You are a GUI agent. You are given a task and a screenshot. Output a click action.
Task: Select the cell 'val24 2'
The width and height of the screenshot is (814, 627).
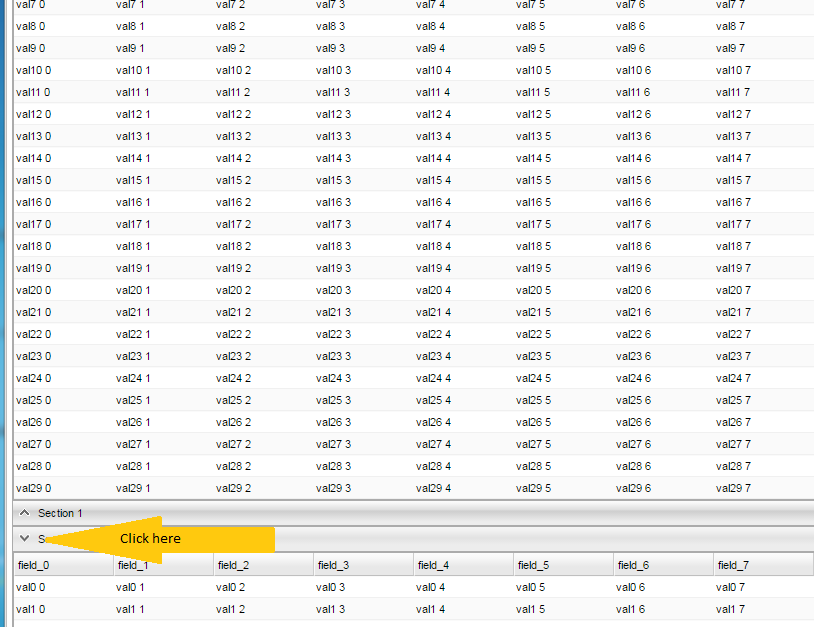point(233,378)
